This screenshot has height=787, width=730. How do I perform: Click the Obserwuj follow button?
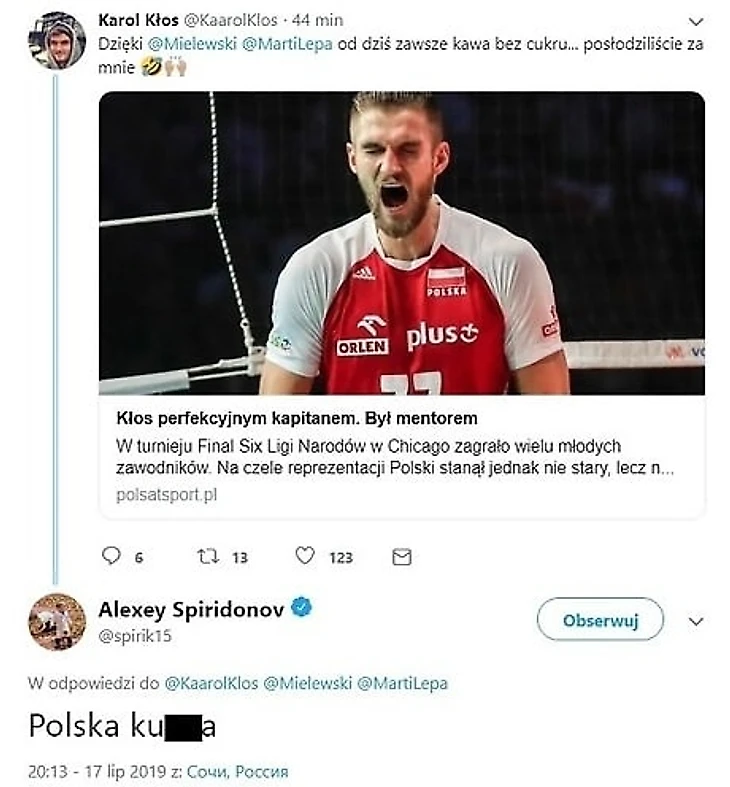click(600, 620)
